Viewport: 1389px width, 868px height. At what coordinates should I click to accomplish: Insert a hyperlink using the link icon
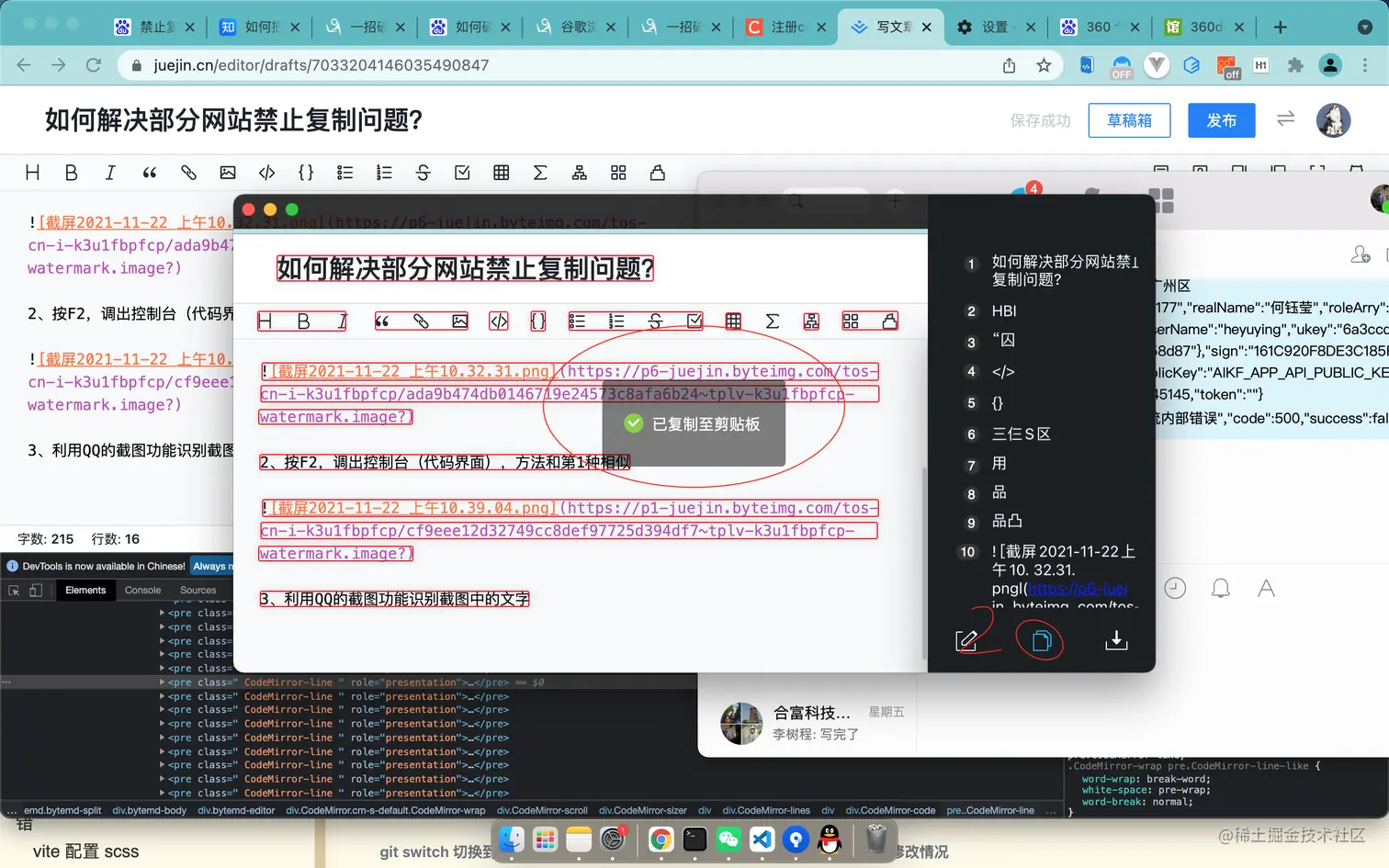[188, 172]
